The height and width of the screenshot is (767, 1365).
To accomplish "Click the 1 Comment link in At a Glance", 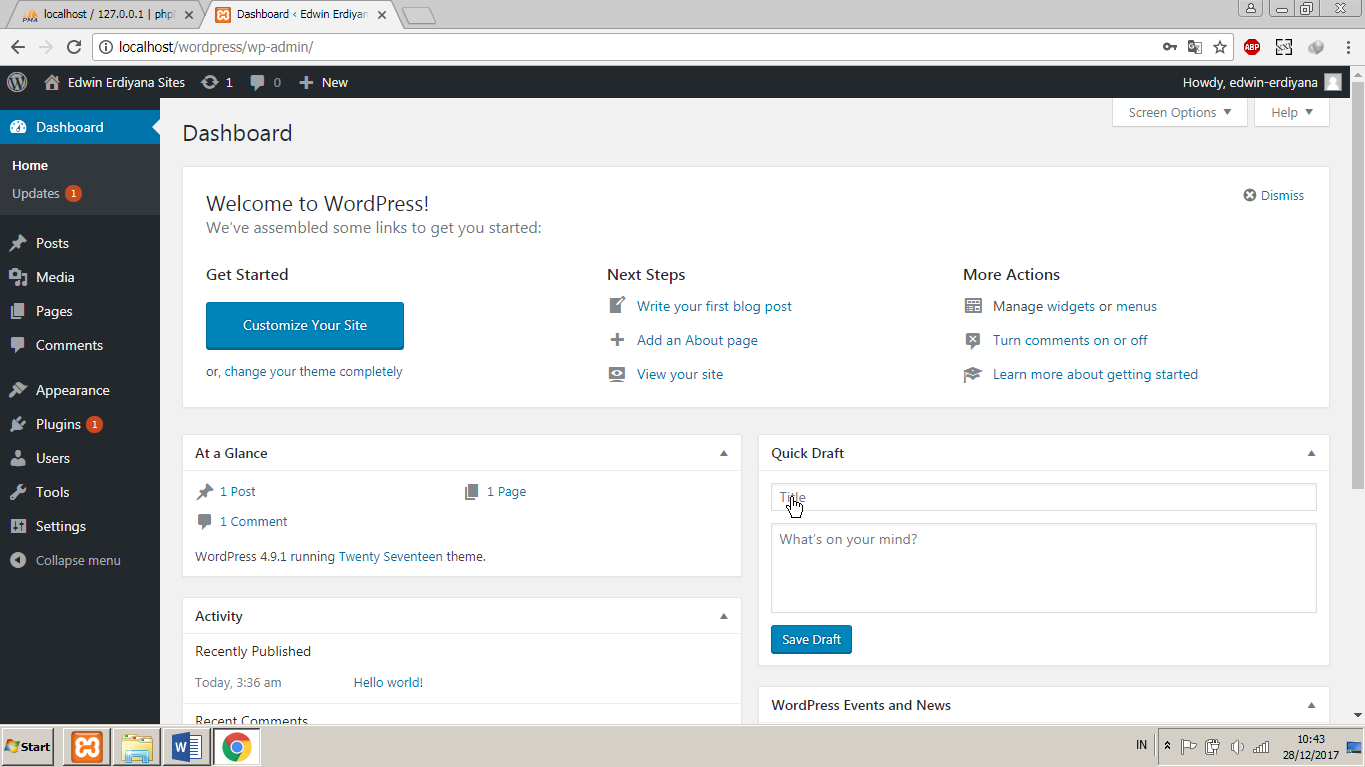I will [x=253, y=521].
